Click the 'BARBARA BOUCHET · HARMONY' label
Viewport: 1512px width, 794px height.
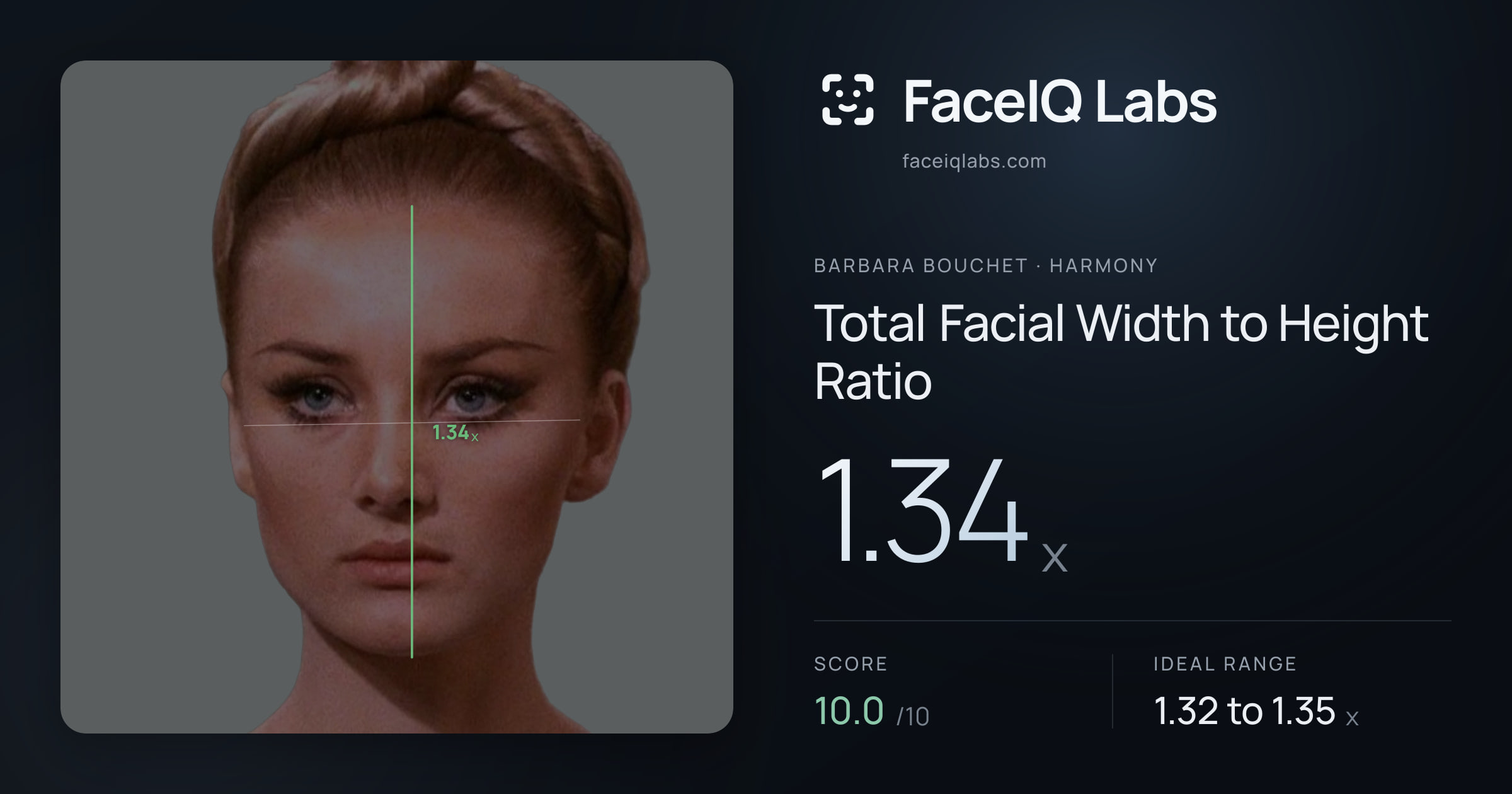coord(986,266)
